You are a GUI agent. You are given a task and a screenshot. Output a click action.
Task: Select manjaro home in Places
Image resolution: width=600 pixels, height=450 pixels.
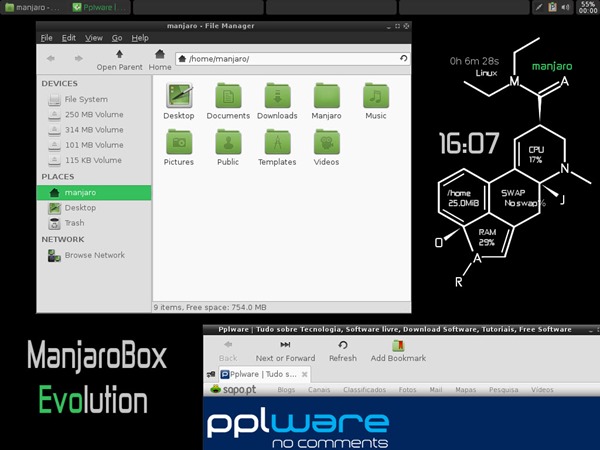coord(94,192)
